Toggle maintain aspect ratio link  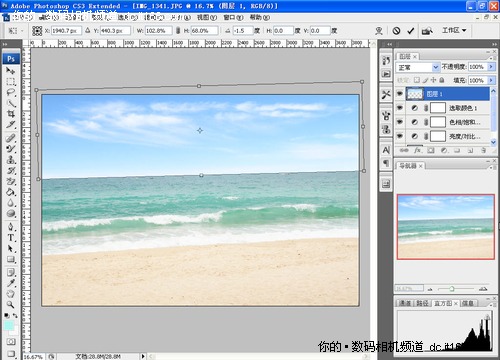pos(178,31)
